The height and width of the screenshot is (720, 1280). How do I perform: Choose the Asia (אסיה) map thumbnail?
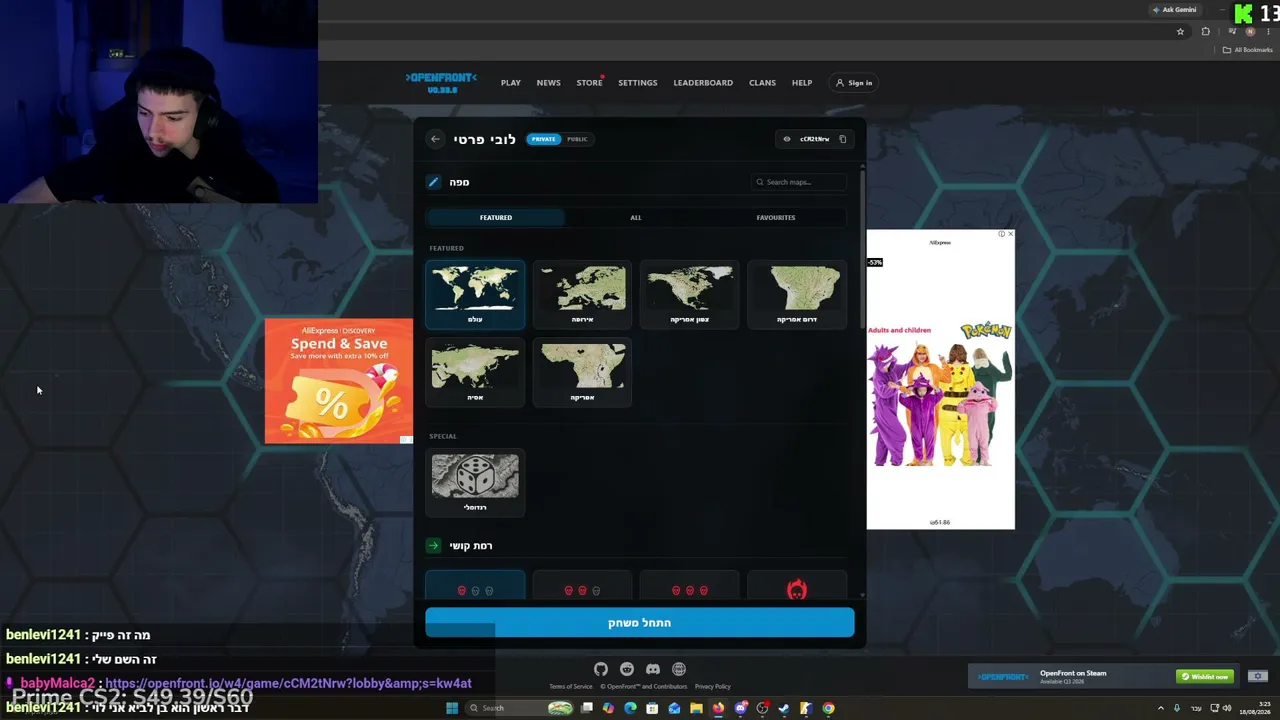475,372
